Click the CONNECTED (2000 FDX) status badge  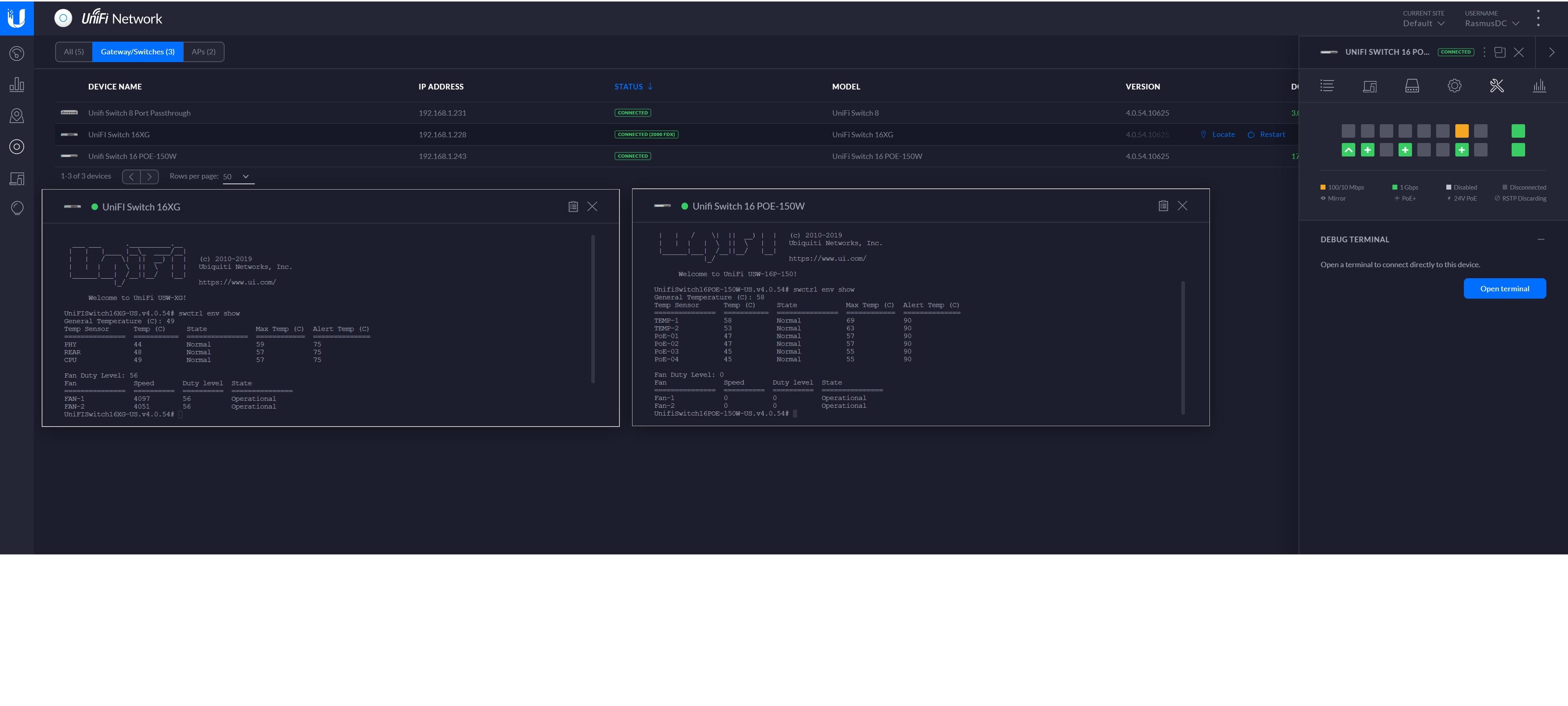point(646,134)
